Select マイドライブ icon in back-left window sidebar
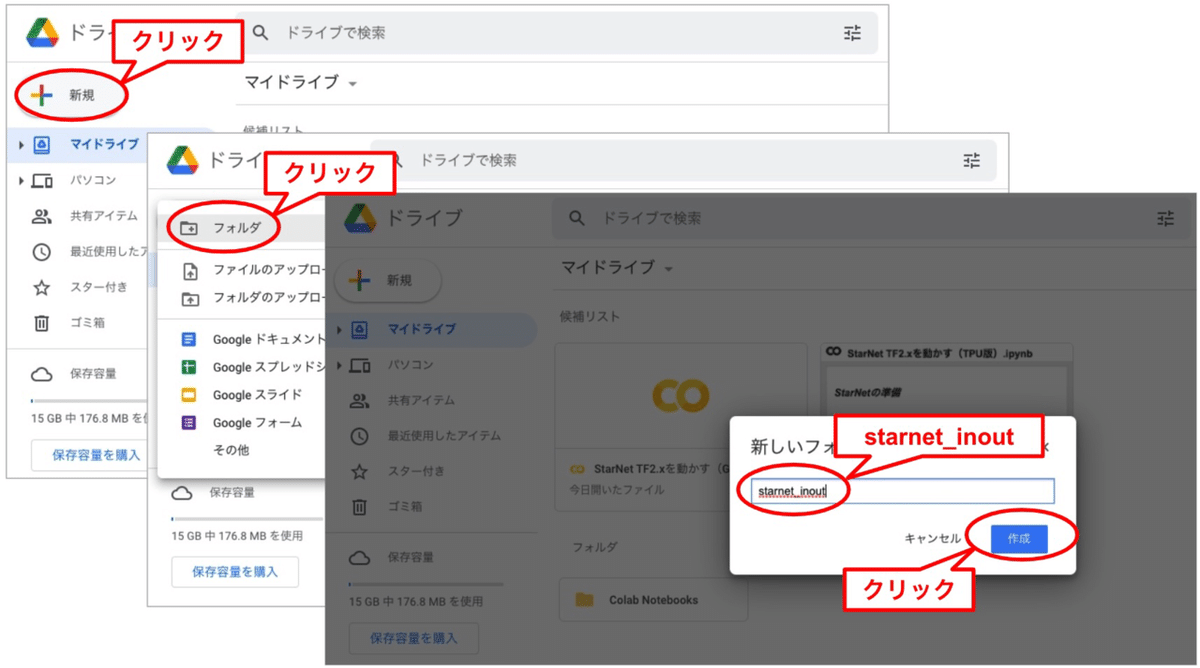The height and width of the screenshot is (668, 1200). 42,145
